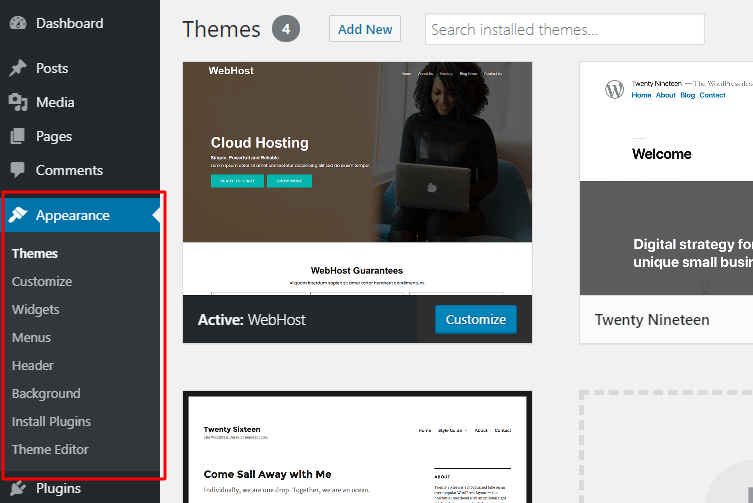The width and height of the screenshot is (753, 503).
Task: Open Install Plugins submenu item
Action: (51, 421)
